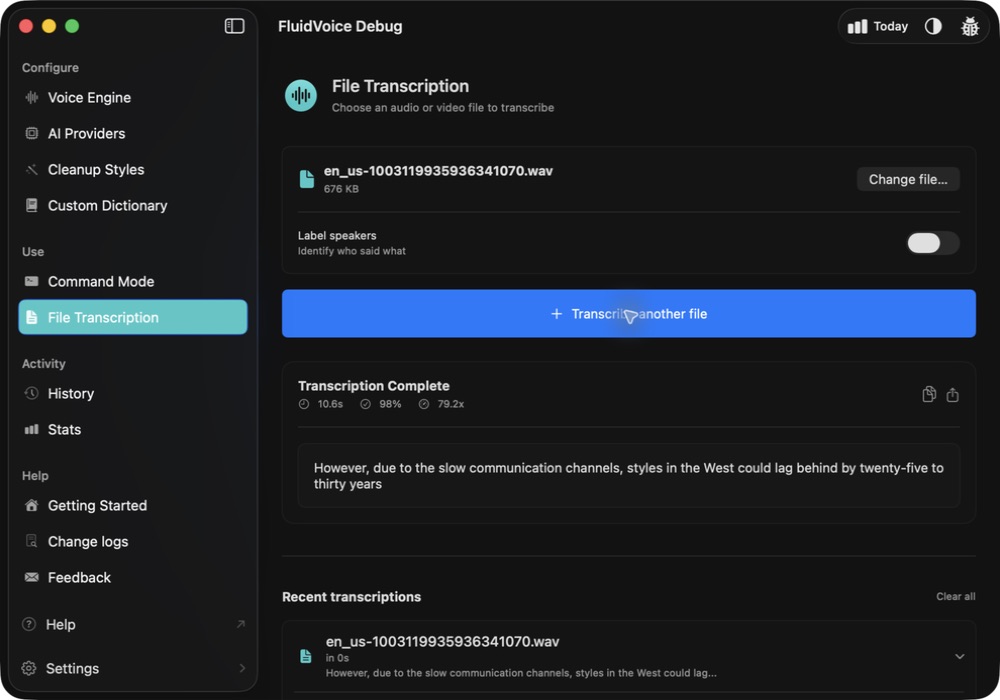Open Getting Started help page

133,506
